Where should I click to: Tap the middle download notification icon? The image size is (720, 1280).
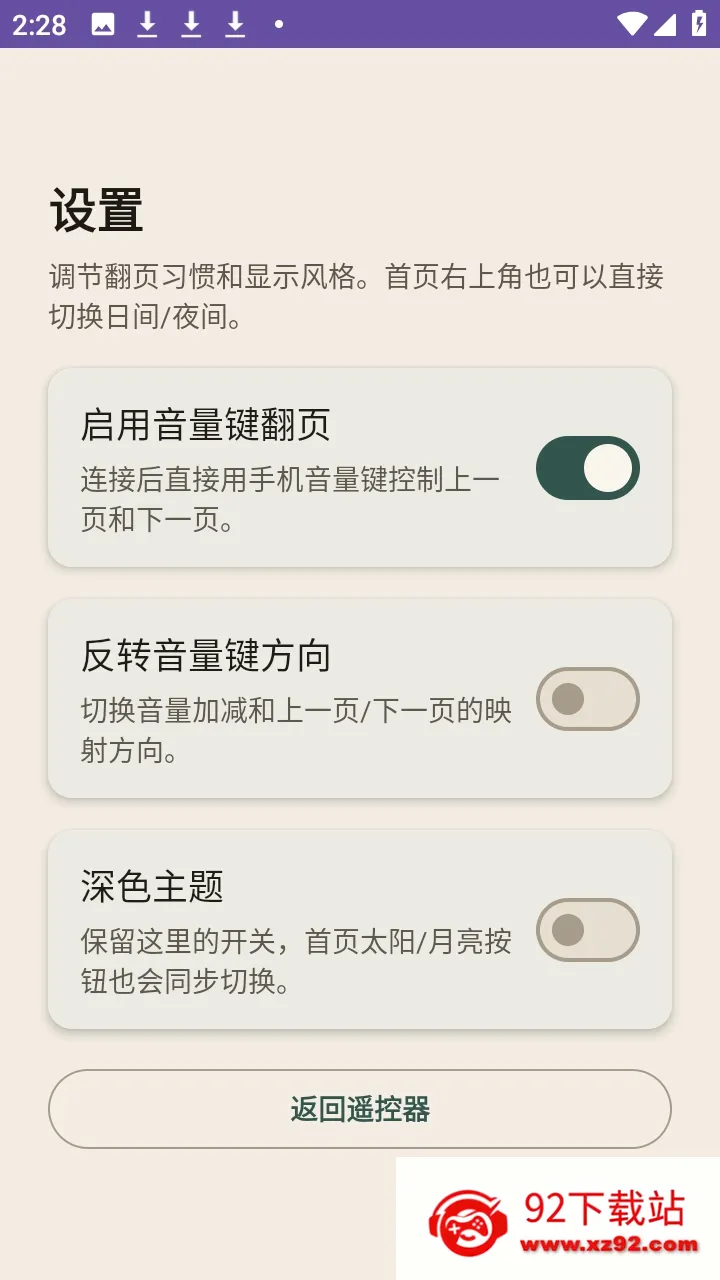(191, 24)
